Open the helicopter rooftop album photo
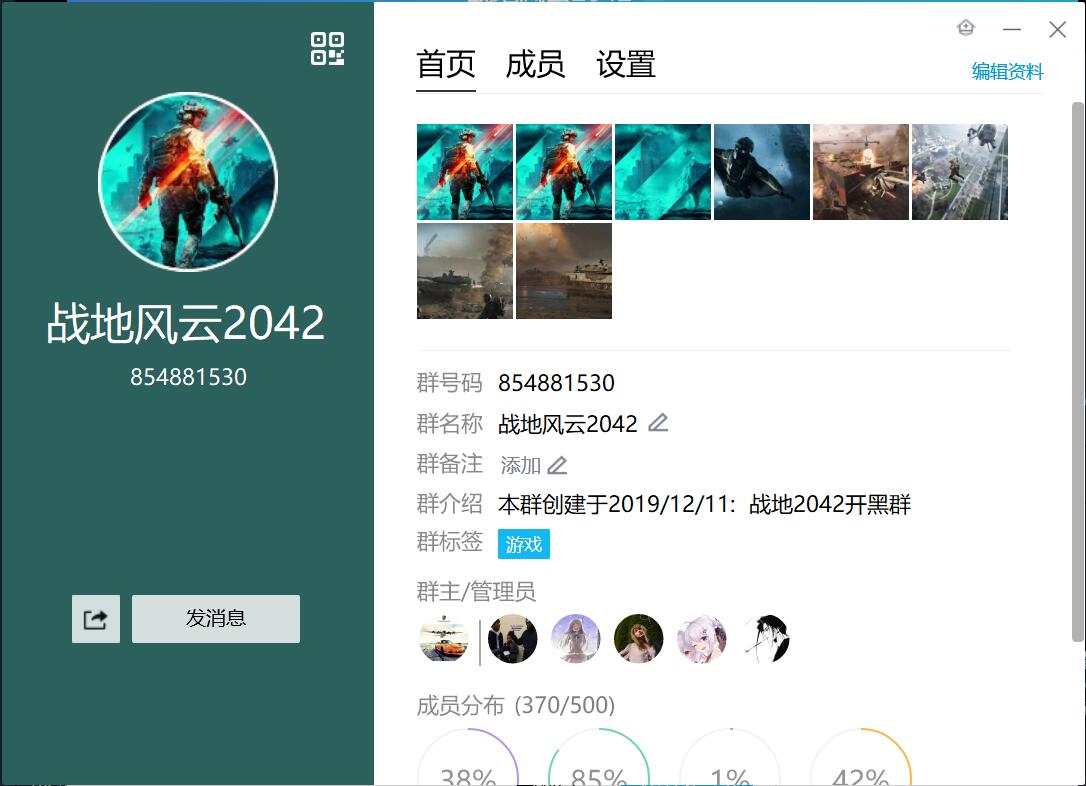 pyautogui.click(x=861, y=172)
